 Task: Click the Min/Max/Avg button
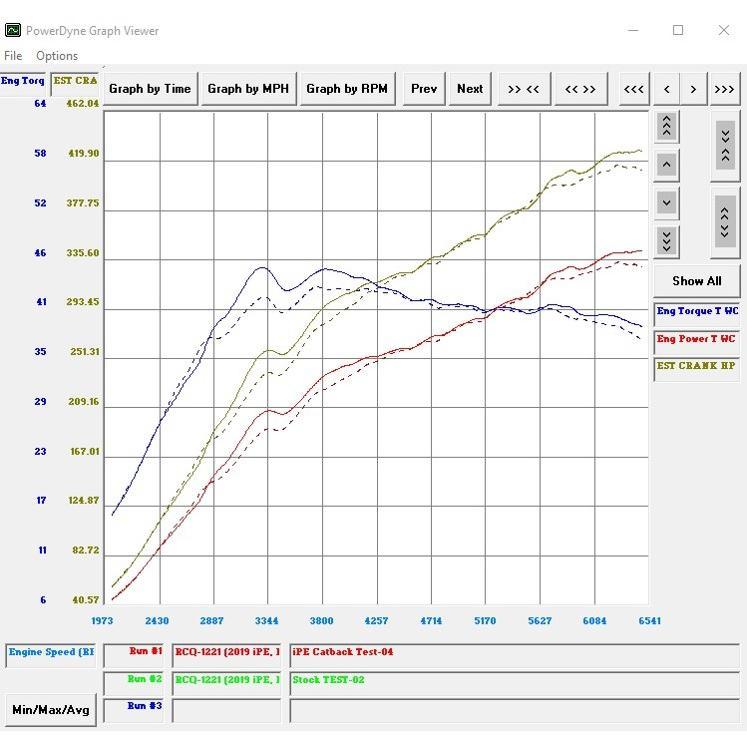tap(51, 710)
